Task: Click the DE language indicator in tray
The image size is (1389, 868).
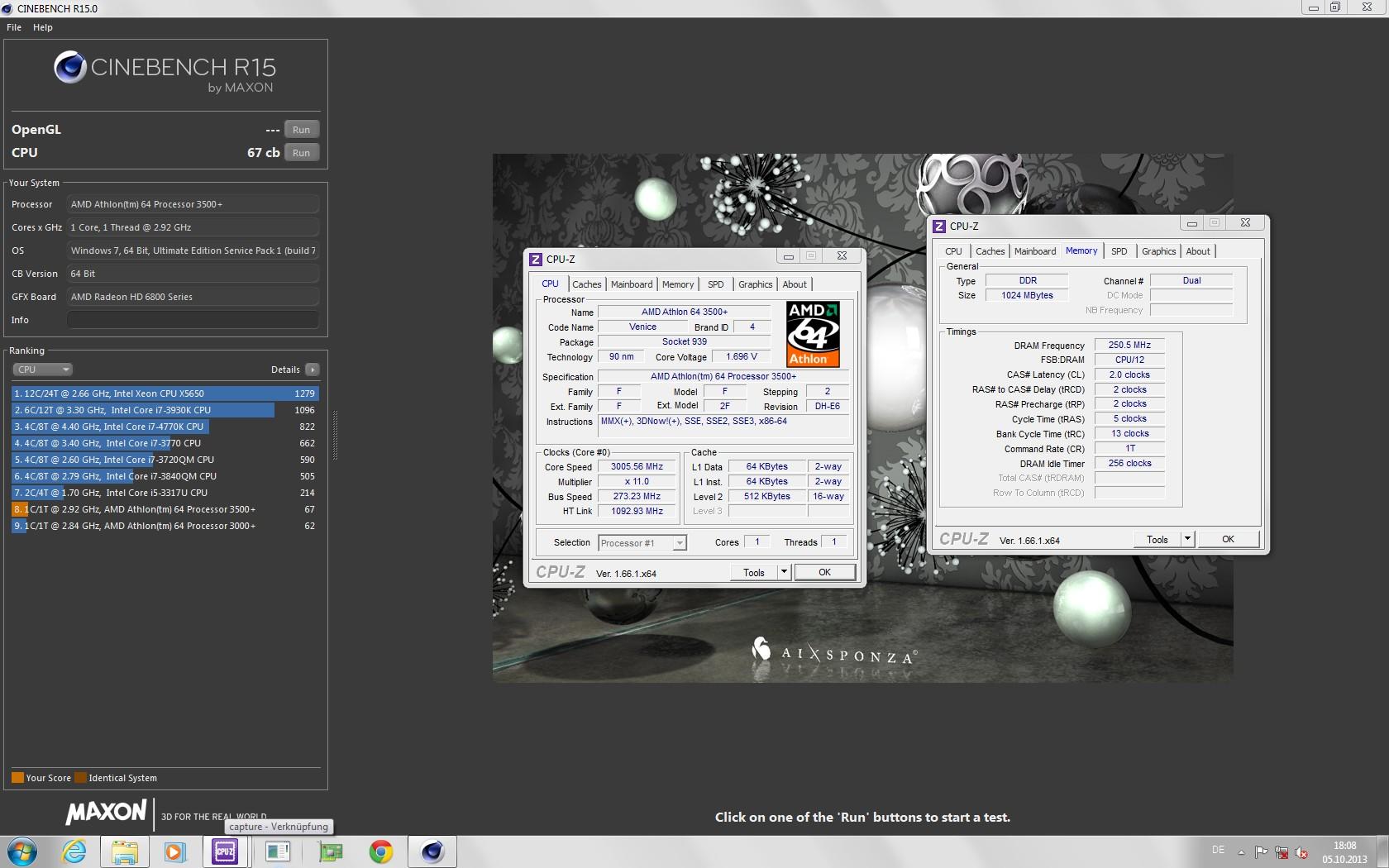Action: (1218, 850)
